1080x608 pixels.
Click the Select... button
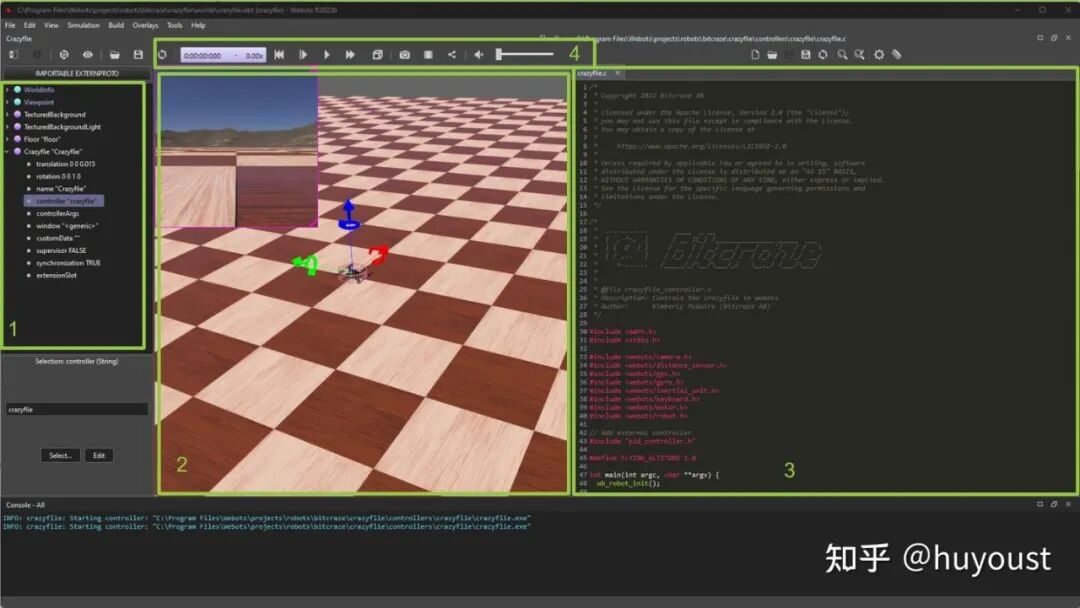click(x=61, y=456)
